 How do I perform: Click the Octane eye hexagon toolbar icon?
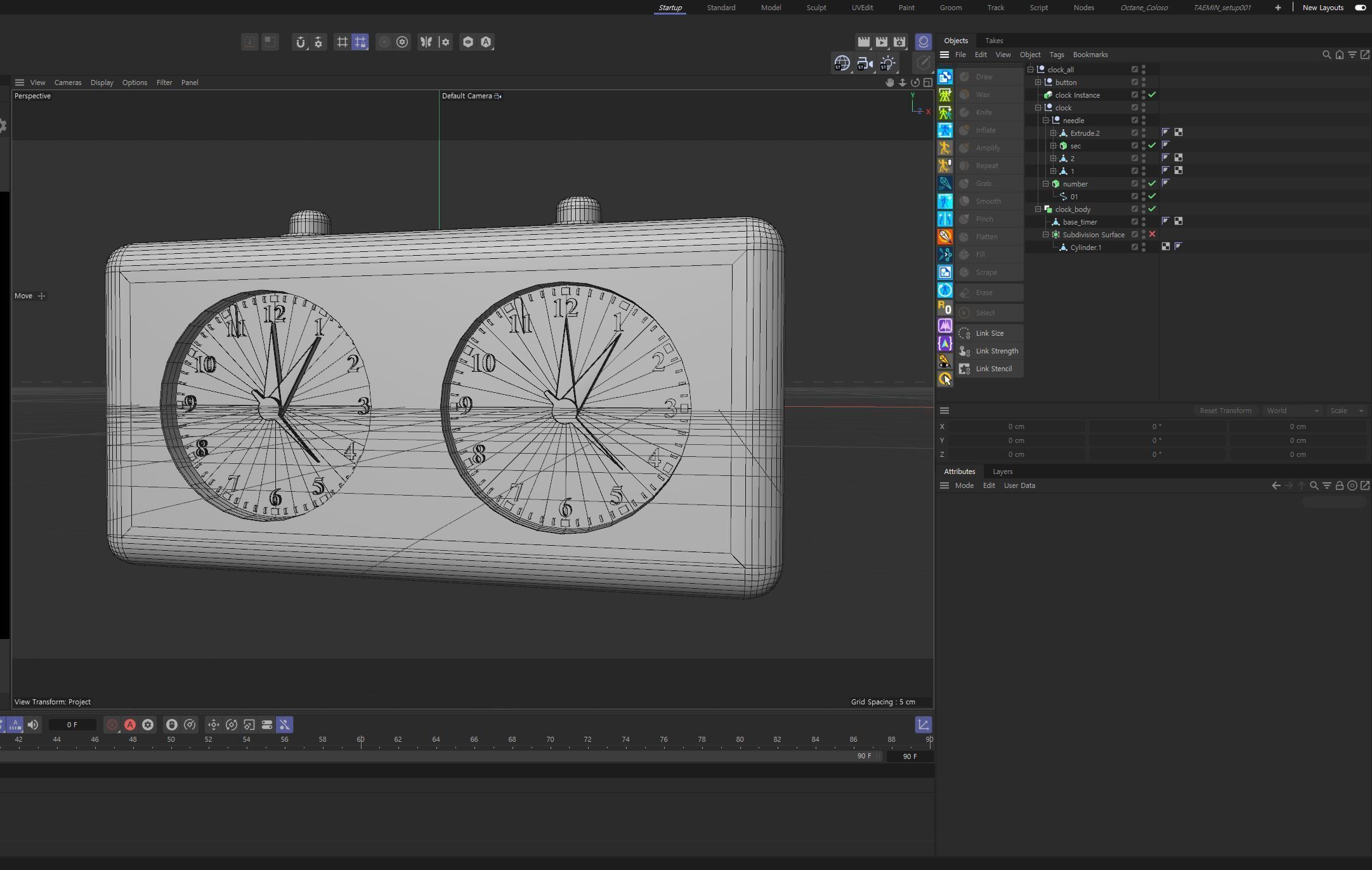point(467,42)
